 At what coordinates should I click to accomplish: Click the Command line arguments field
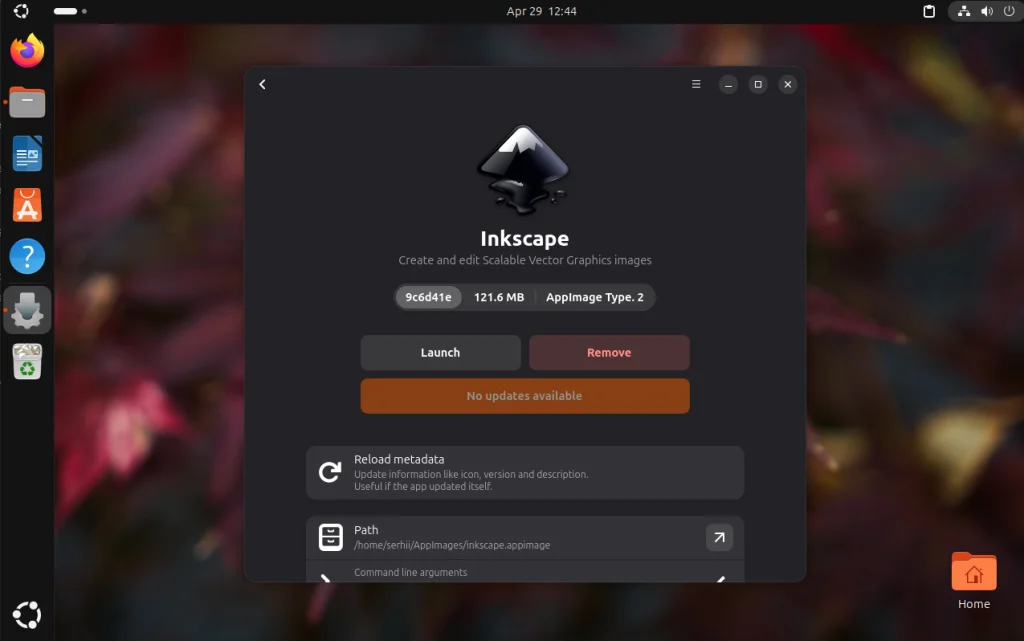point(524,572)
